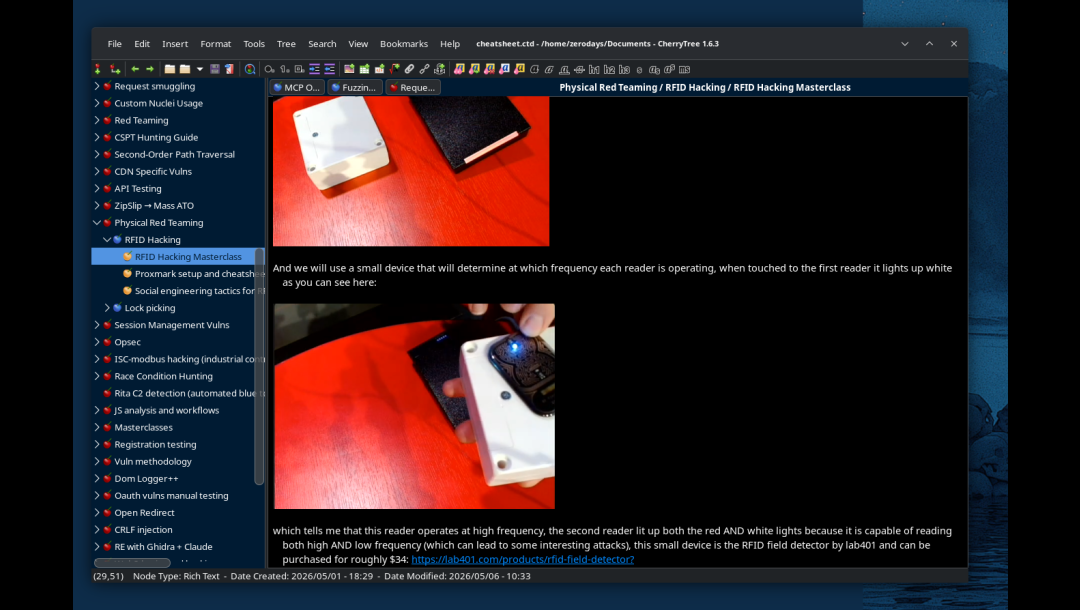Collapse the Physical Red Teaming node
Screen dimensions: 1080x610
click(97, 222)
